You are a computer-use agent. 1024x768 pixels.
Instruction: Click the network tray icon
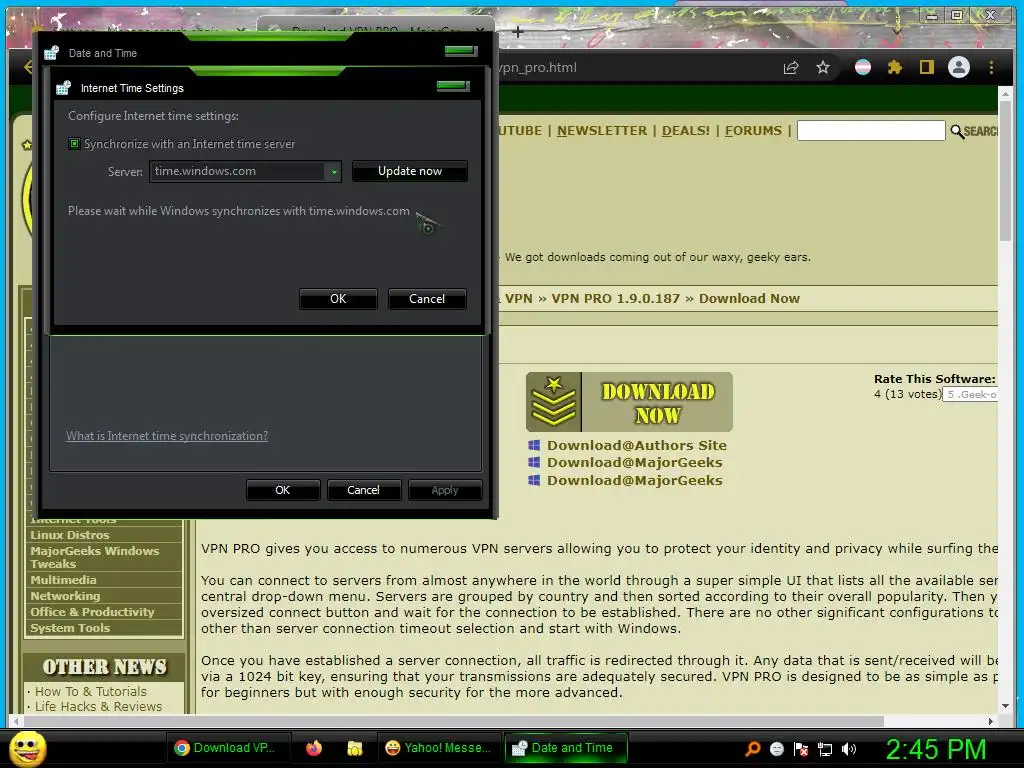coord(825,748)
